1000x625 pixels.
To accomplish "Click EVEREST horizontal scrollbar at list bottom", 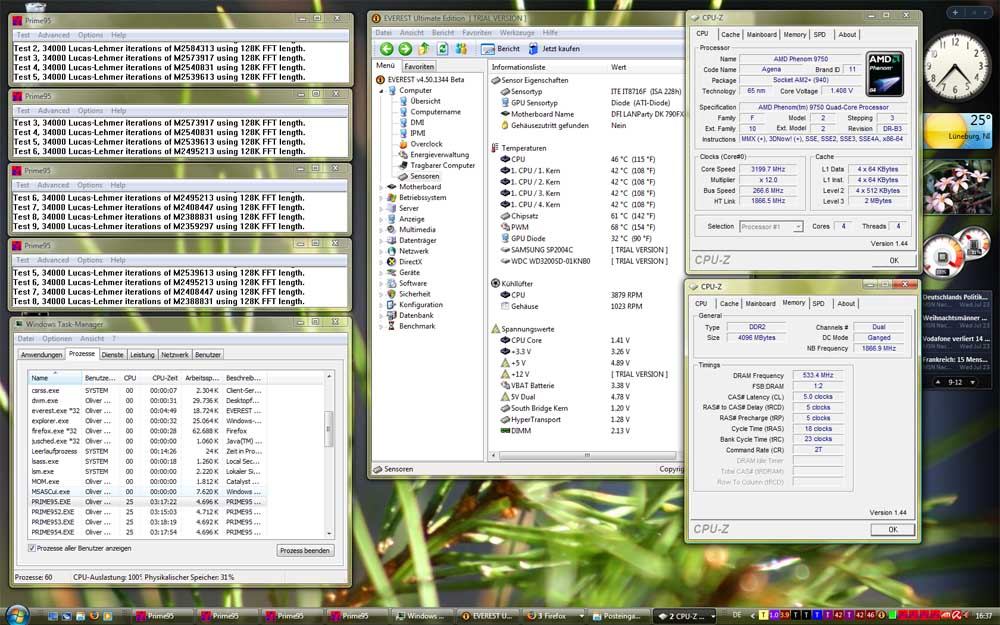I will tap(587, 455).
